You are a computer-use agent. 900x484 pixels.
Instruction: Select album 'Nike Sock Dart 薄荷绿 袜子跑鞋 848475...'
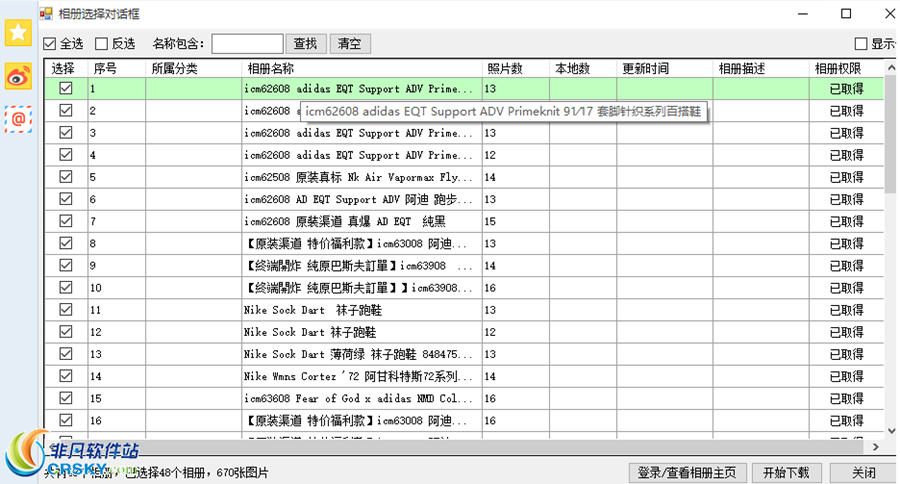362,354
